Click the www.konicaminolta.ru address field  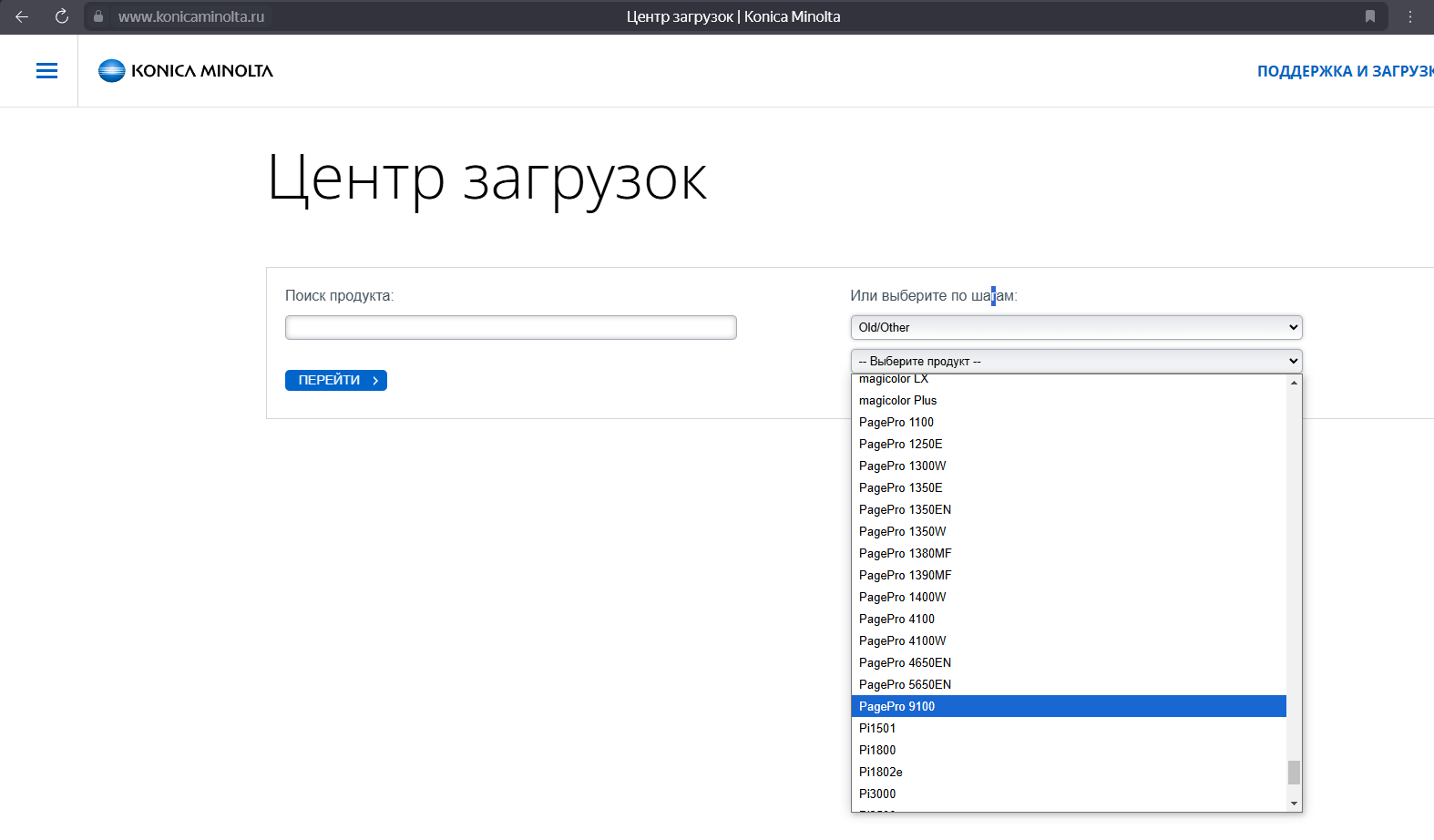pos(191,16)
